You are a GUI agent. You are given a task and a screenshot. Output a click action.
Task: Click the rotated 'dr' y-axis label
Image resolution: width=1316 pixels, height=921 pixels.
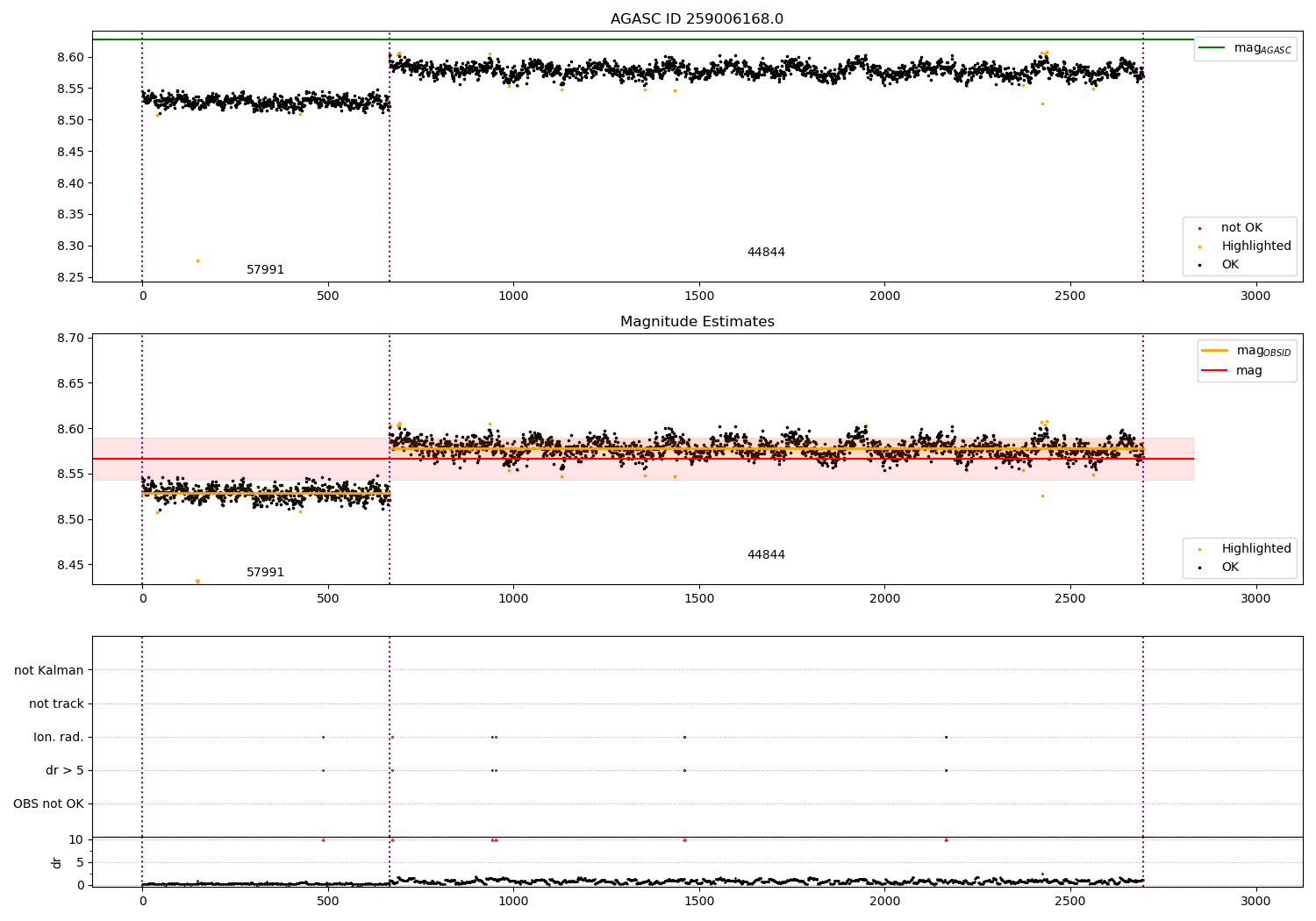point(57,862)
